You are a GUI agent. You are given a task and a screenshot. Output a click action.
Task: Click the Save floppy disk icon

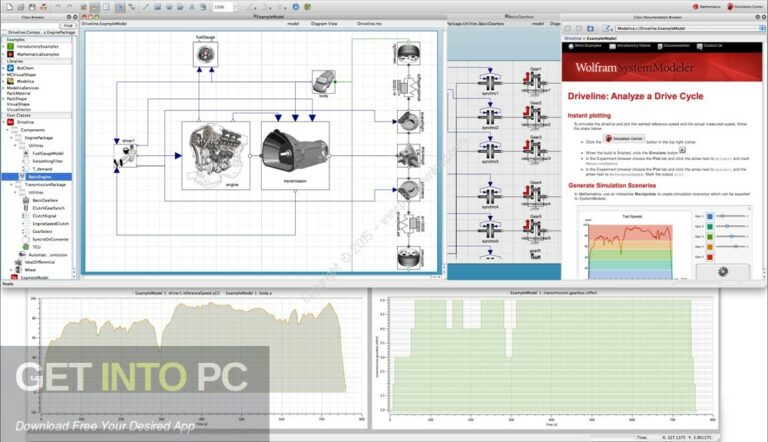32,7
